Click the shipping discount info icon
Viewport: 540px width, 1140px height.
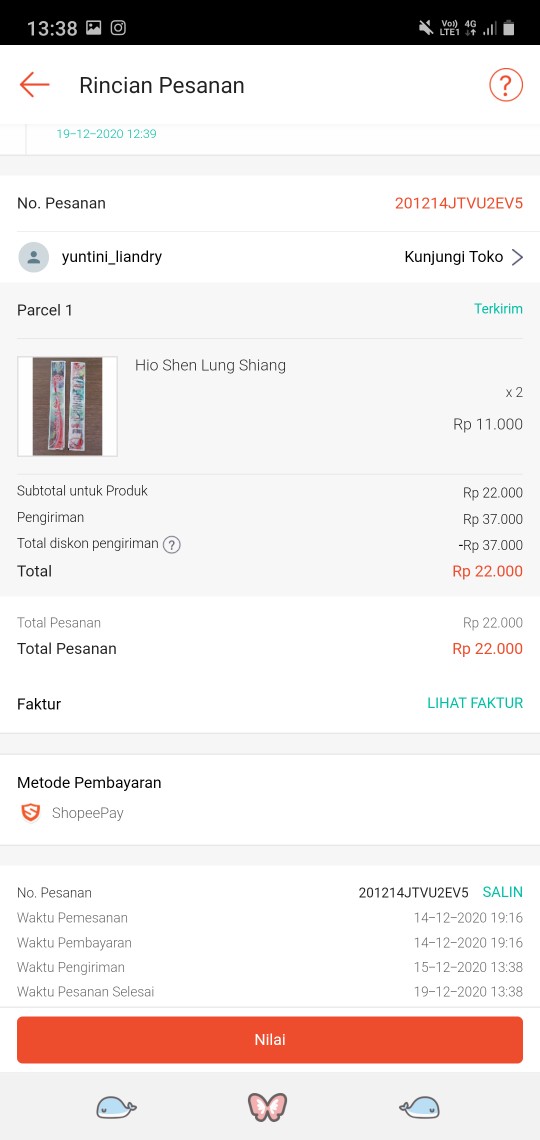coord(172,545)
